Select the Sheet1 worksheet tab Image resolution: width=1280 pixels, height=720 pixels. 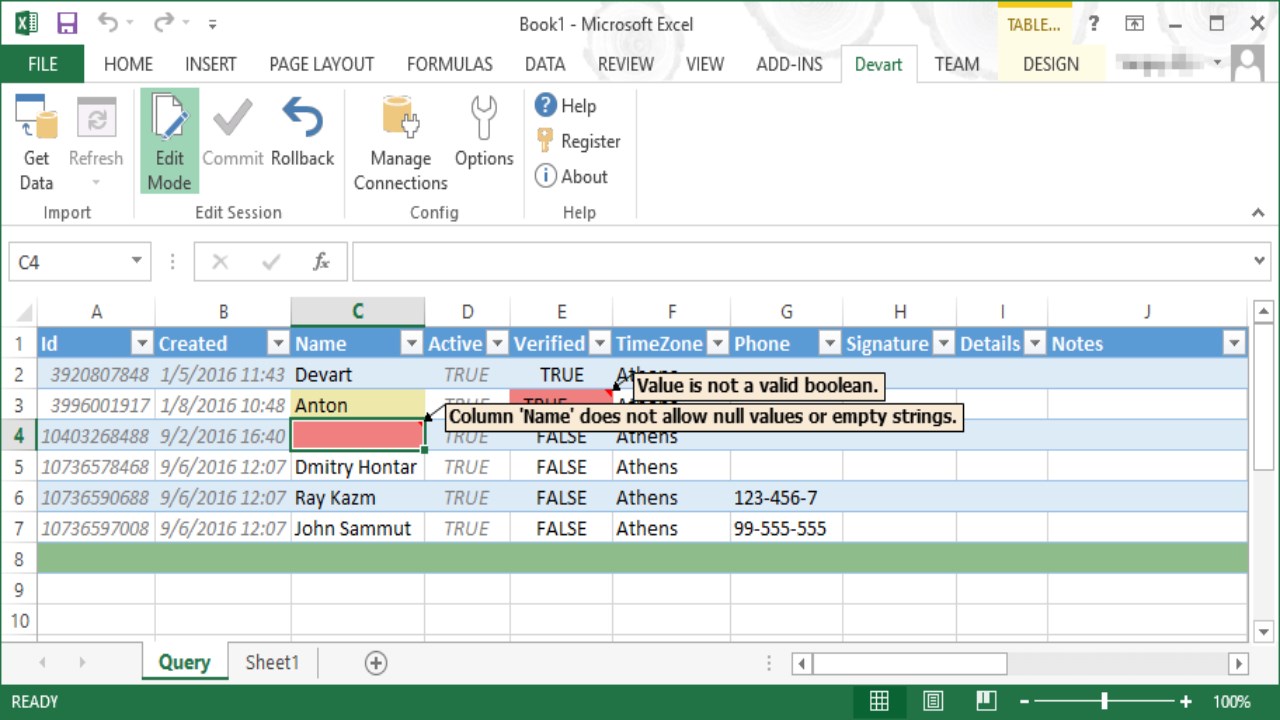[272, 662]
